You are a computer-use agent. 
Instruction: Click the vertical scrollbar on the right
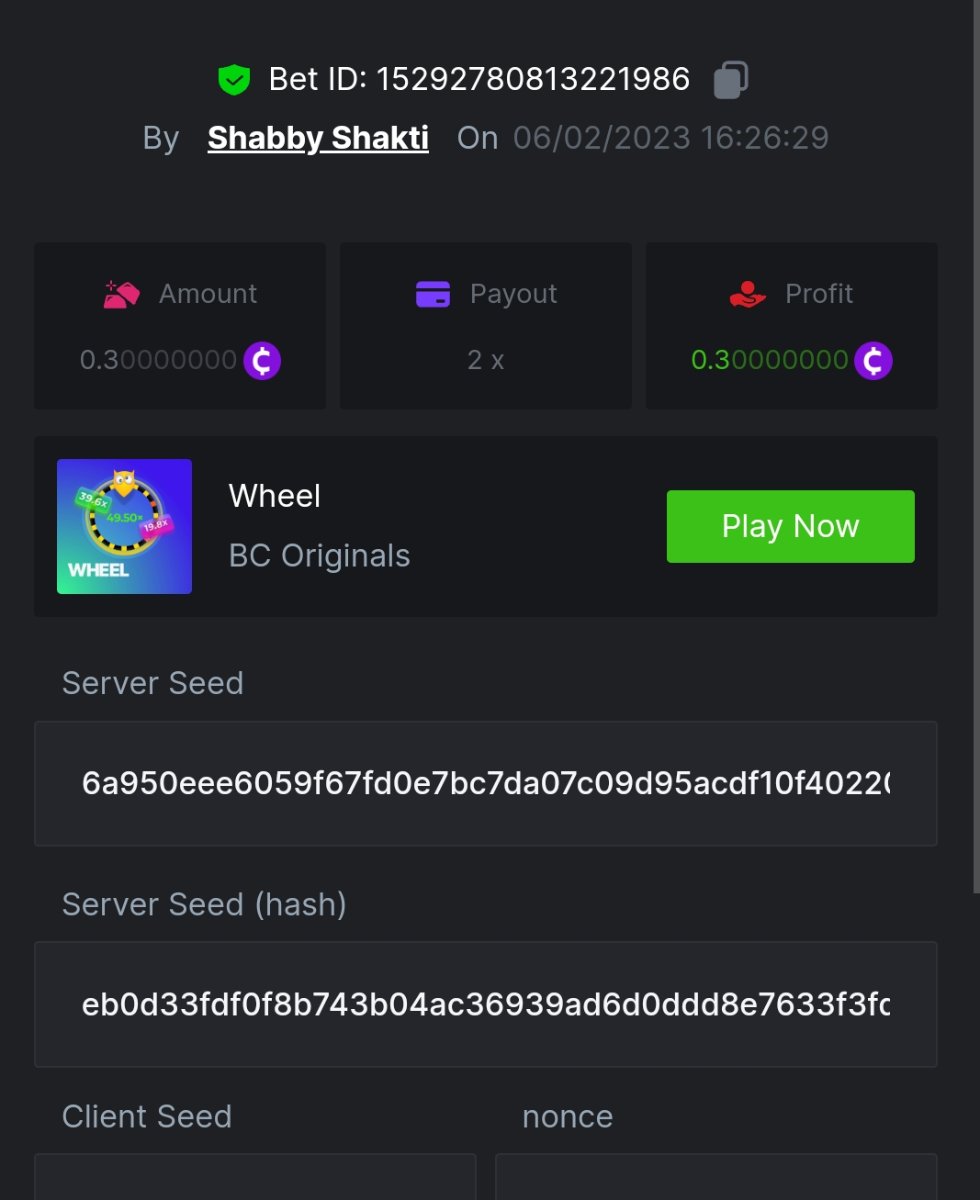point(976,450)
